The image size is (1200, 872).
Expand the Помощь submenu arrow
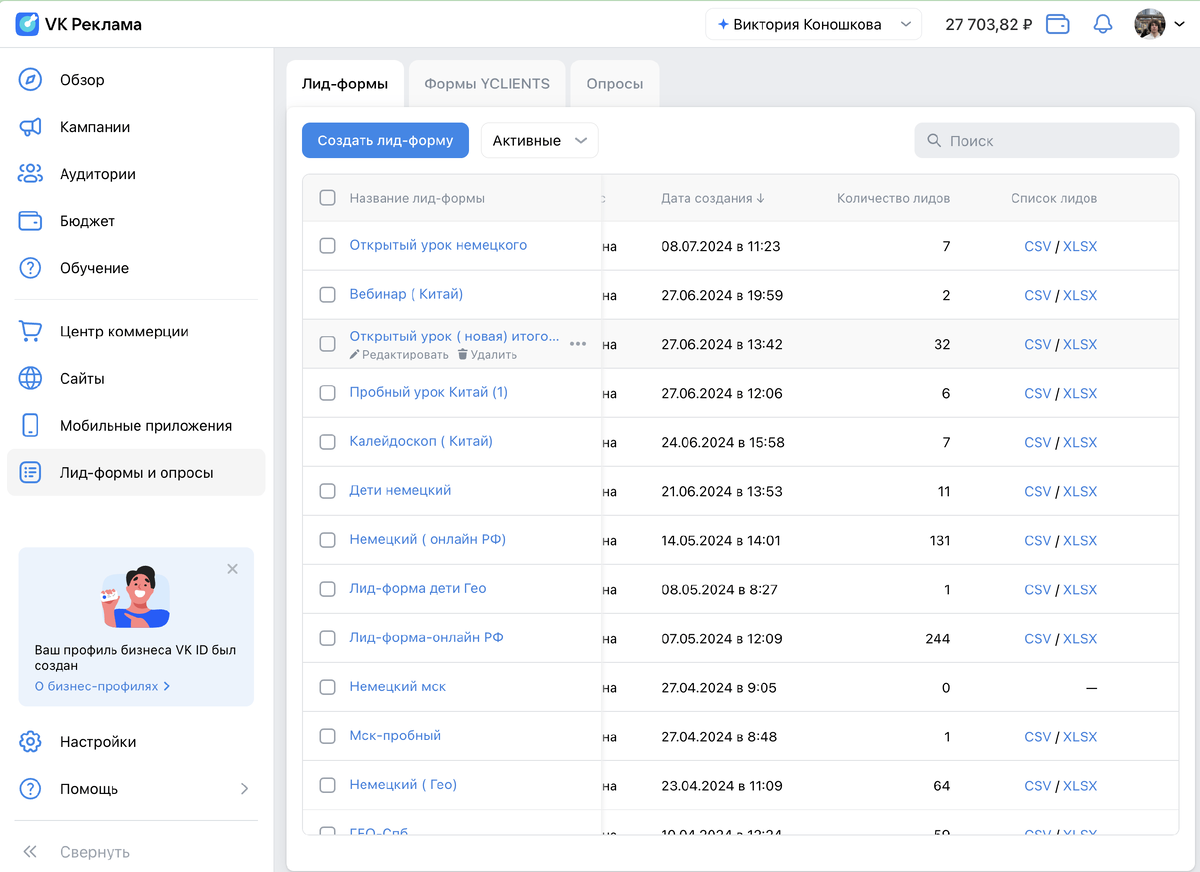(245, 789)
